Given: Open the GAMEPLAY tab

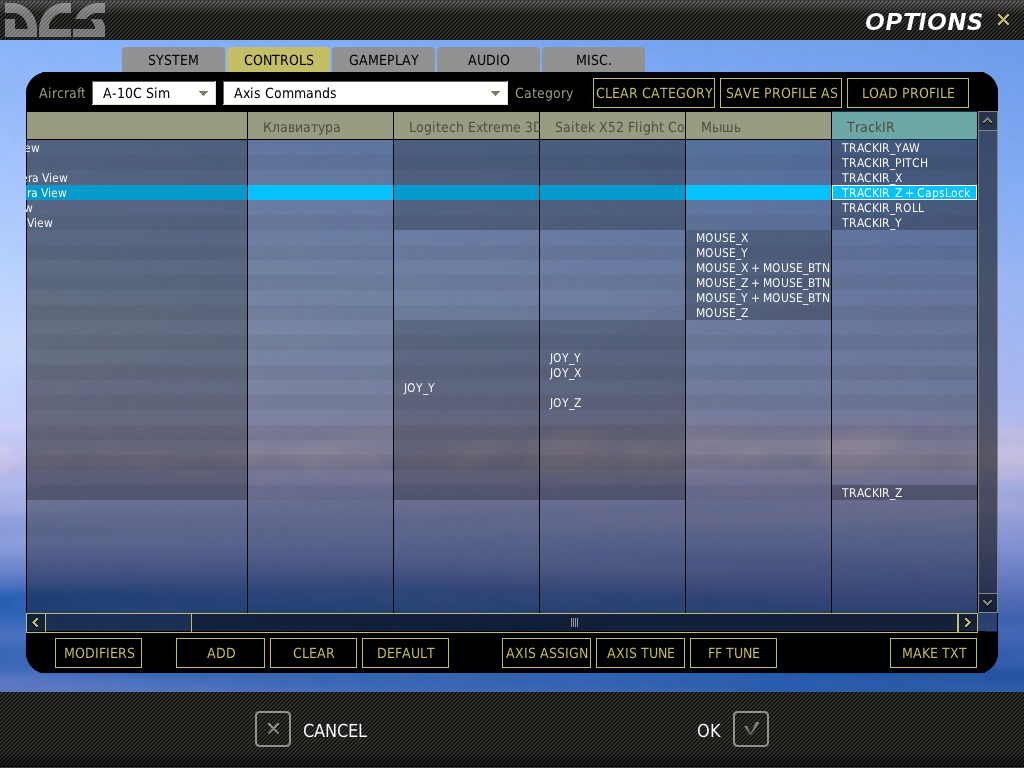Looking at the screenshot, I should coord(384,60).
